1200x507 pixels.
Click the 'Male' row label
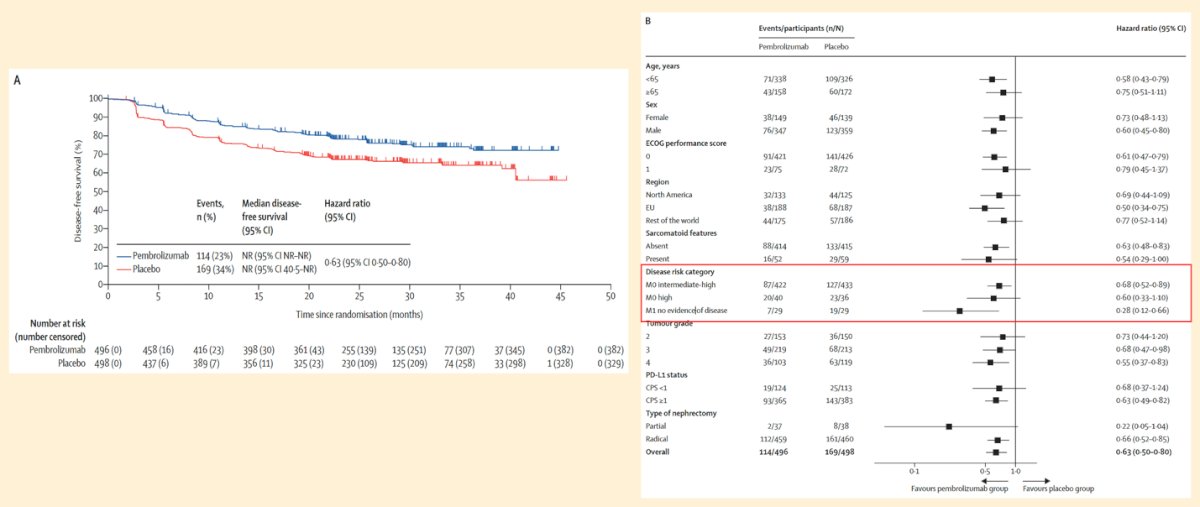click(653, 130)
